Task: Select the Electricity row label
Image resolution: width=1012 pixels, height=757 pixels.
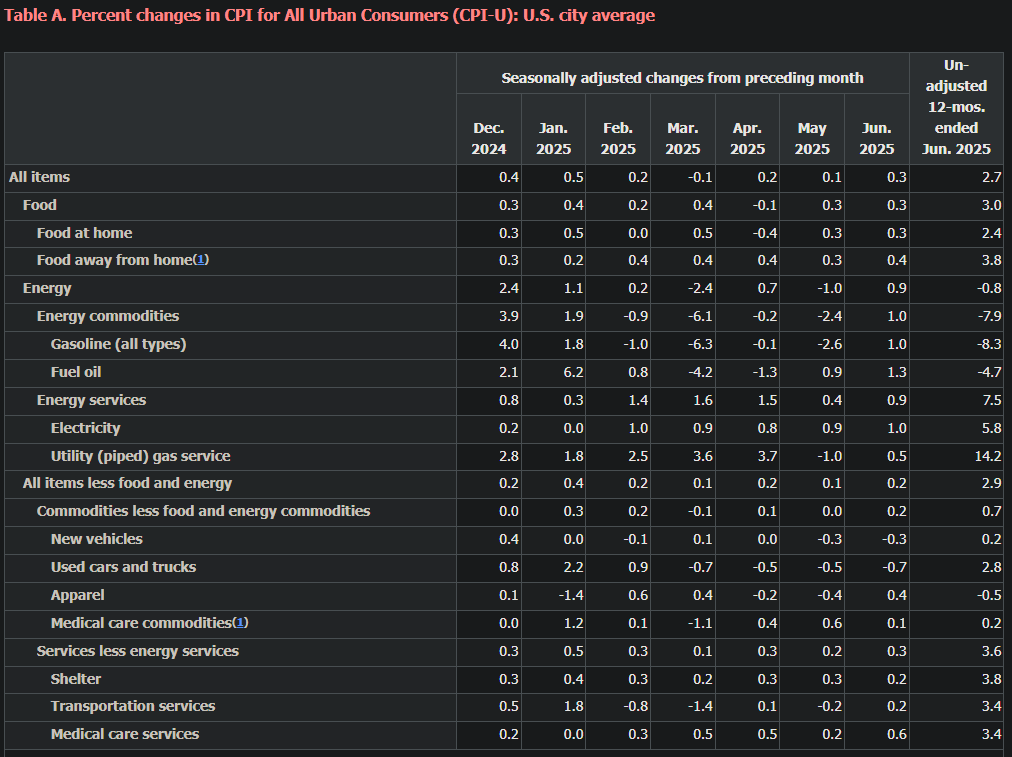Action: (x=85, y=428)
